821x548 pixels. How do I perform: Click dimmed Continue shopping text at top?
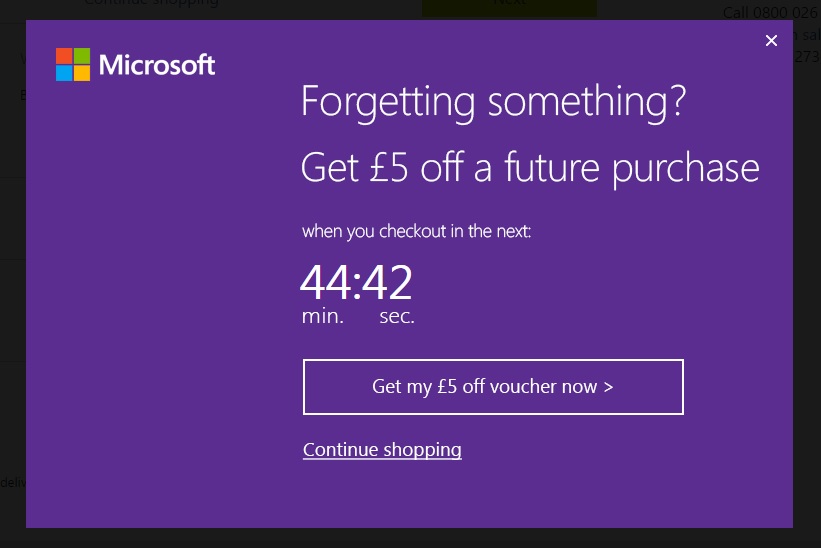pyautogui.click(x=152, y=3)
